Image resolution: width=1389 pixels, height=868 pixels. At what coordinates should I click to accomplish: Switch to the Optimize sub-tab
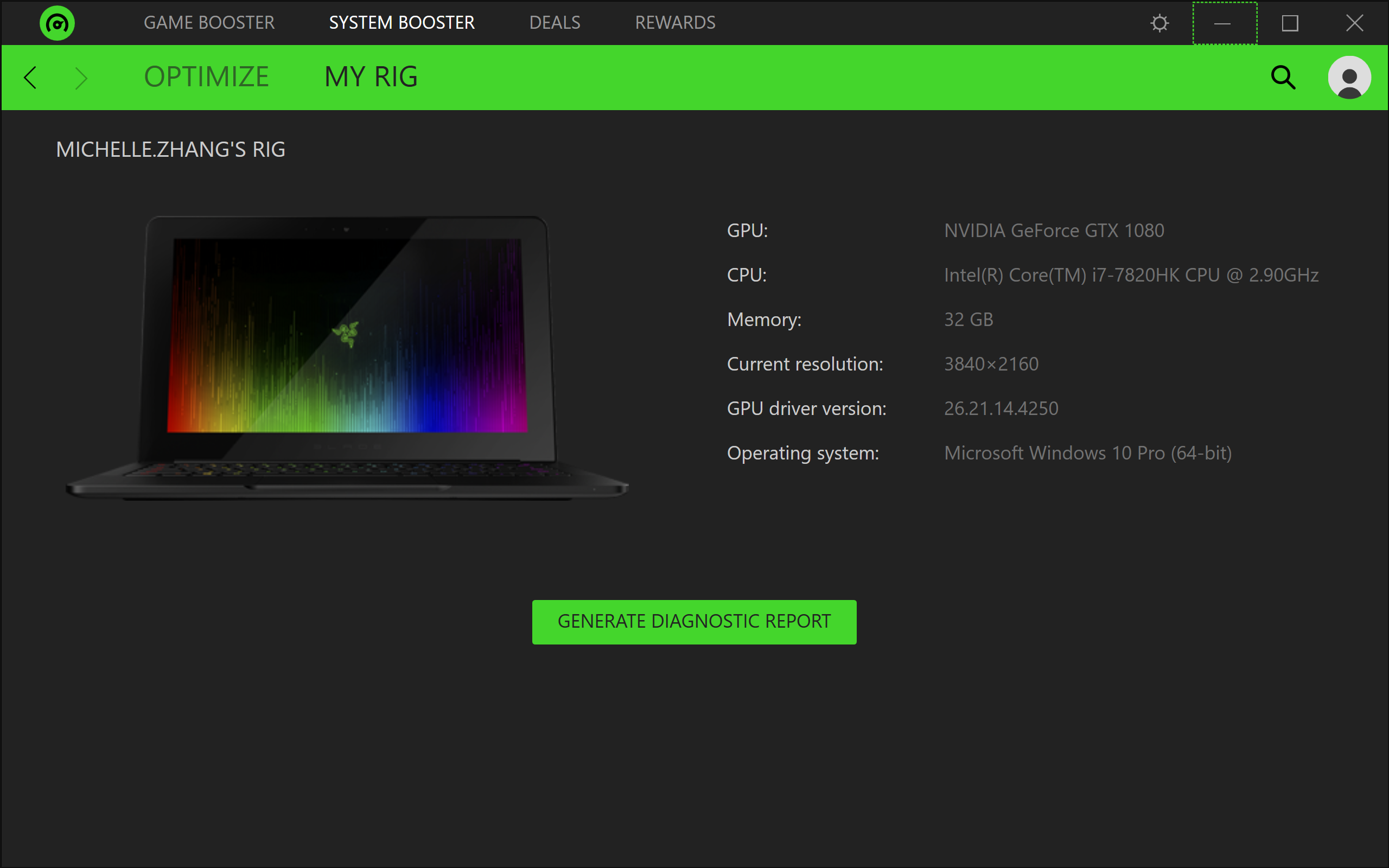tap(207, 77)
